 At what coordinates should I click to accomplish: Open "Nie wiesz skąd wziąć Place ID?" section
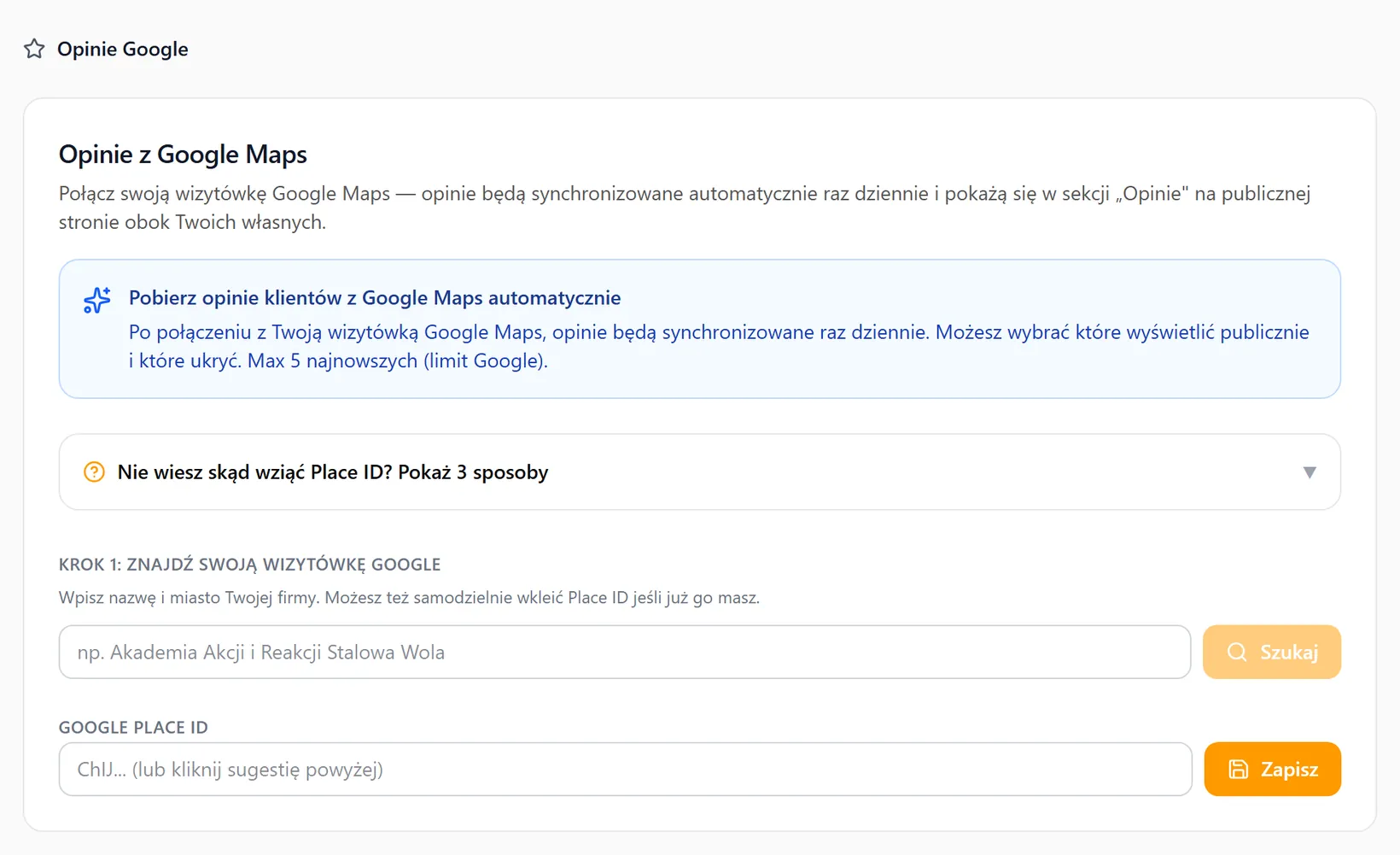point(699,471)
